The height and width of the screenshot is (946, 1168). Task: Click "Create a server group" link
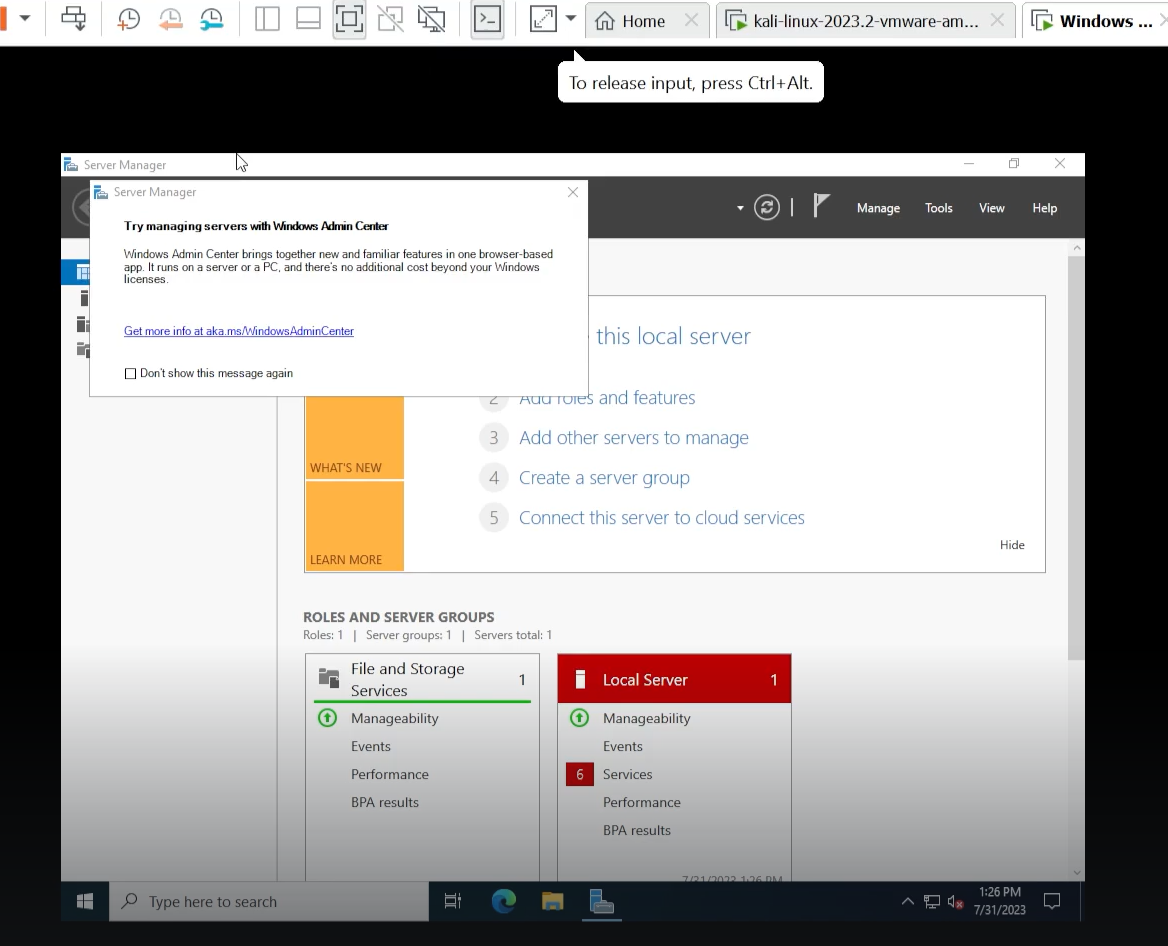pyautogui.click(x=604, y=477)
